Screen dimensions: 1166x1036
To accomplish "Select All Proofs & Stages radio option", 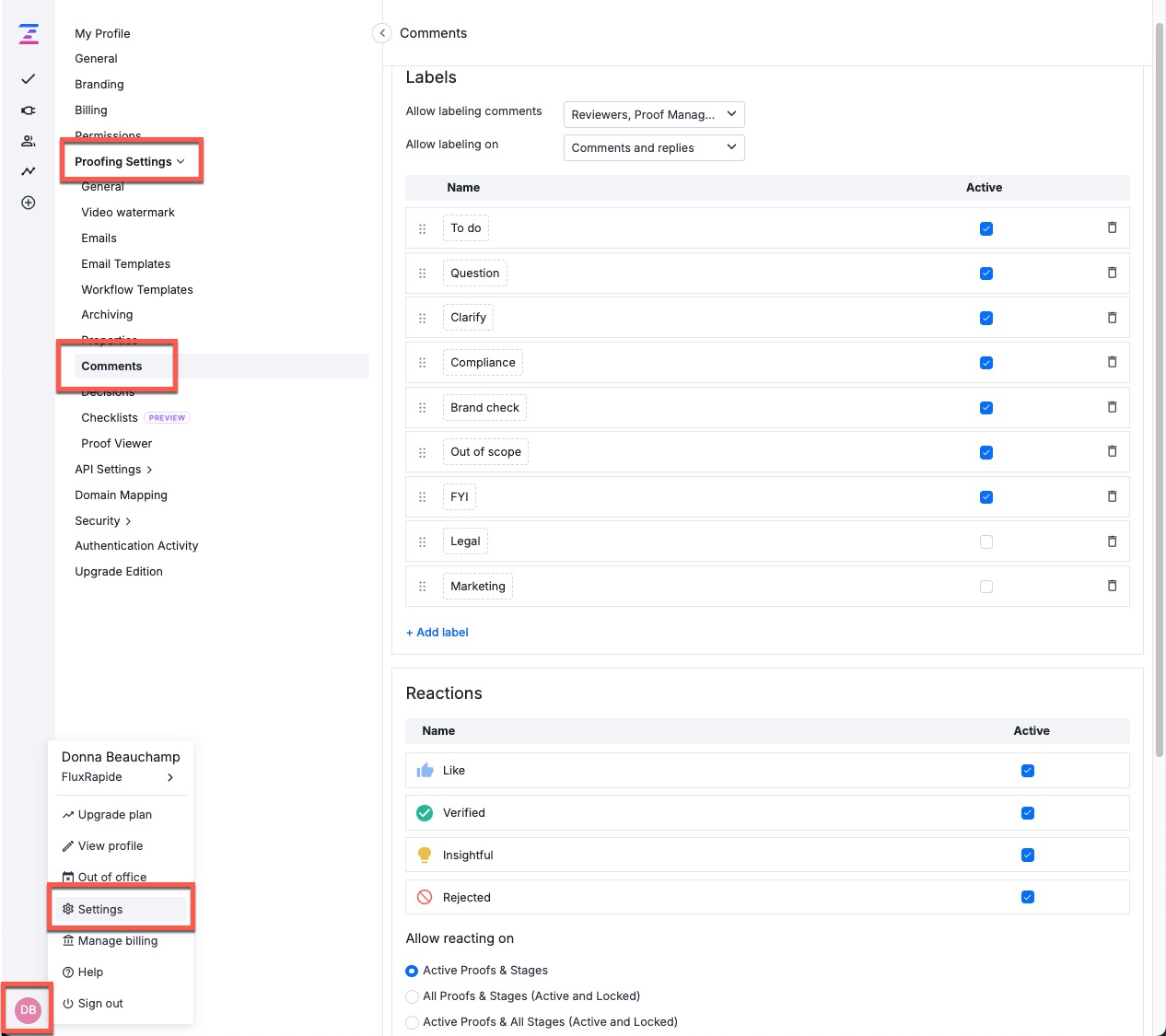I will (413, 996).
